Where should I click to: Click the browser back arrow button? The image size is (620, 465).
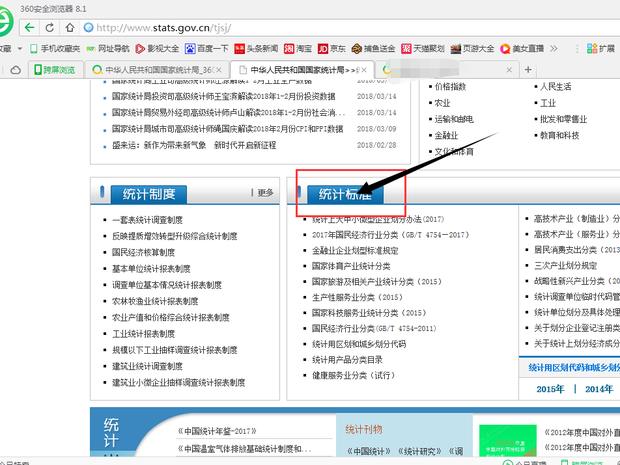tap(30, 28)
